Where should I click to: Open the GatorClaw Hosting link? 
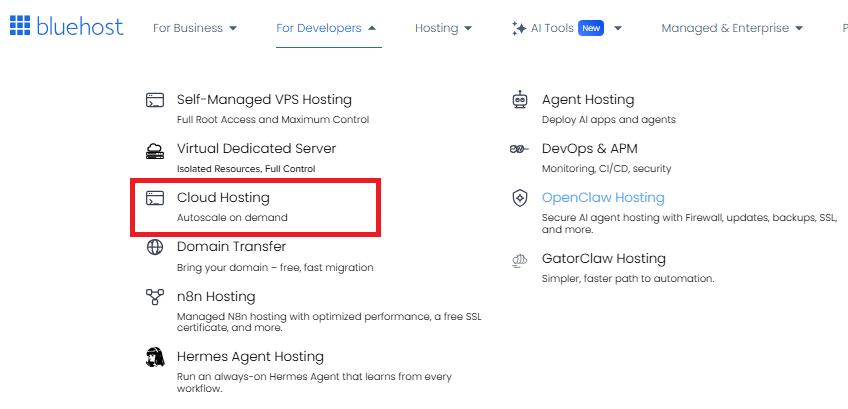[604, 259]
